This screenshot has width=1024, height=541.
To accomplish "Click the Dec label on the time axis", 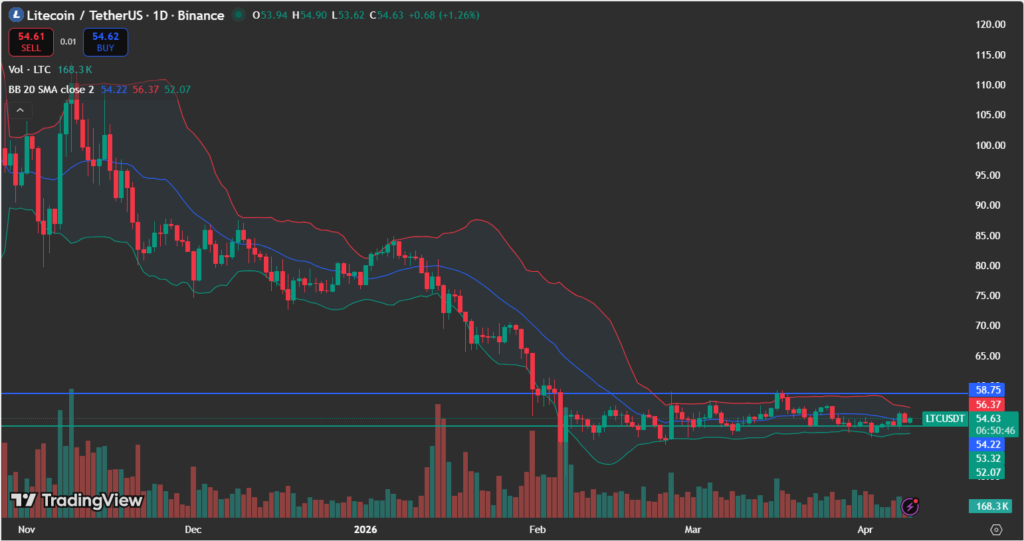I will point(193,529).
